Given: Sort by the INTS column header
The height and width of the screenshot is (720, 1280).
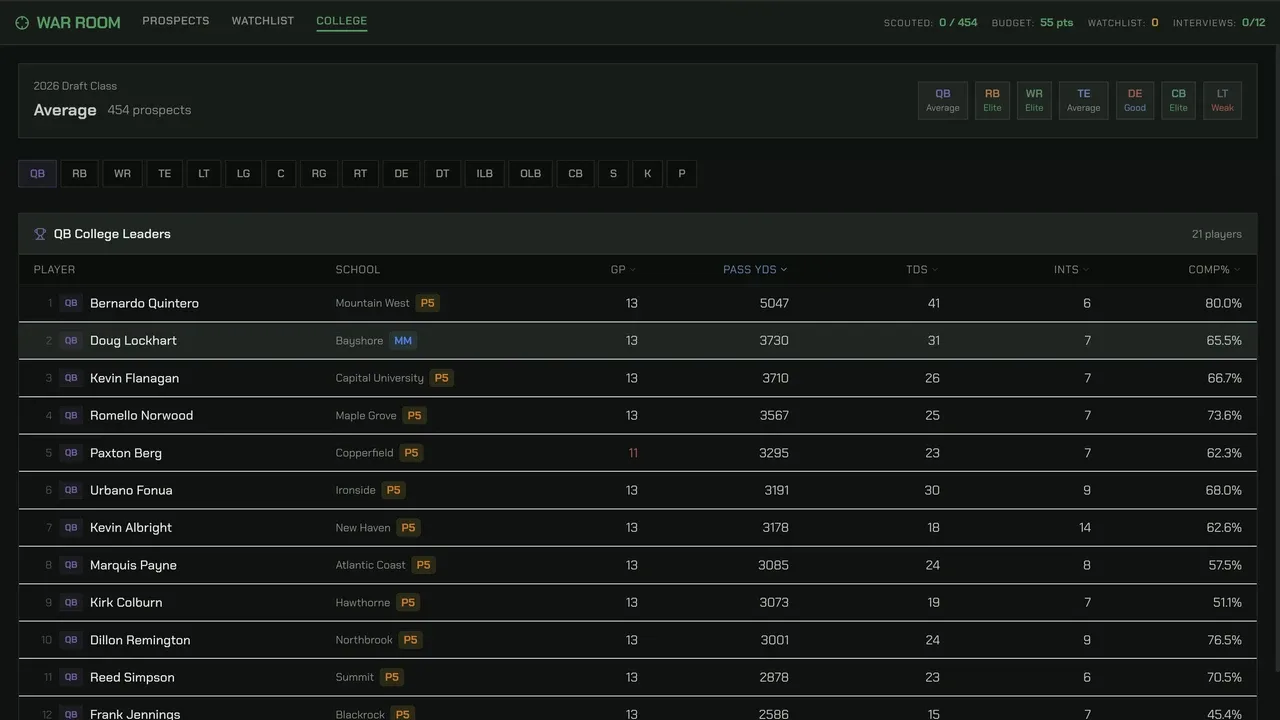Looking at the screenshot, I should (1071, 270).
